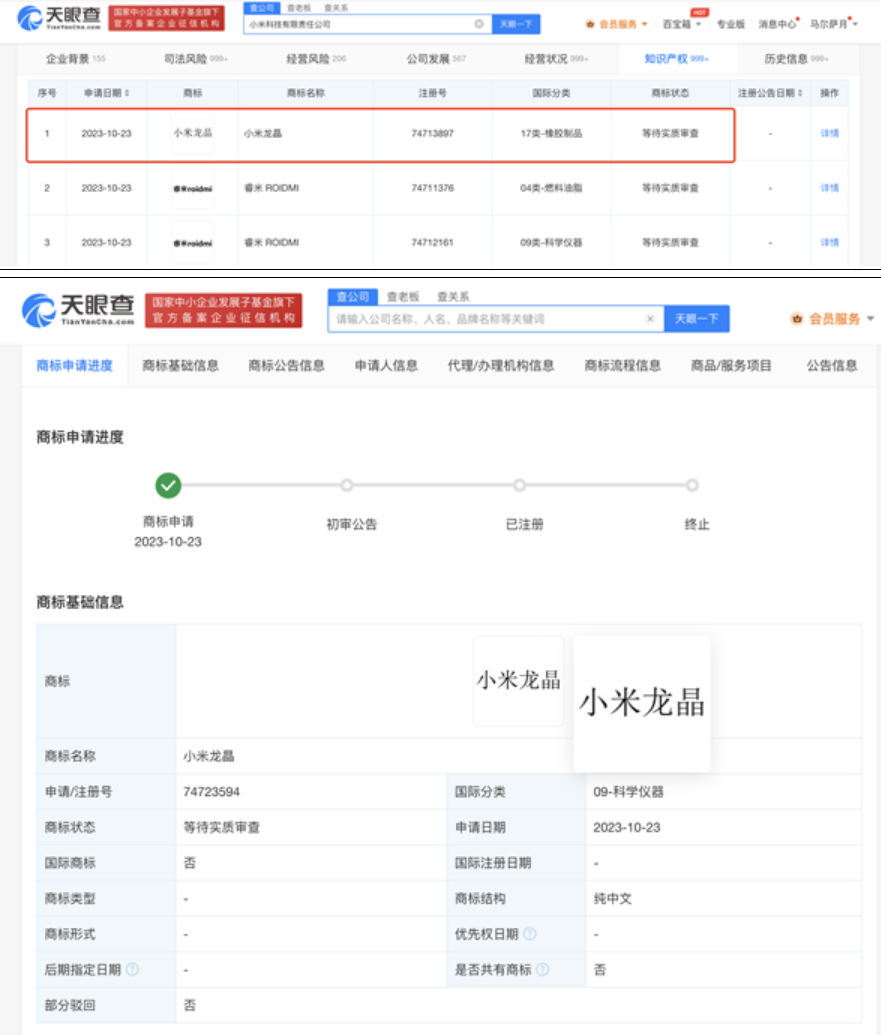The height and width of the screenshot is (1035, 881).
Task: Switch to the 企业背景 tab
Action: (x=75, y=59)
